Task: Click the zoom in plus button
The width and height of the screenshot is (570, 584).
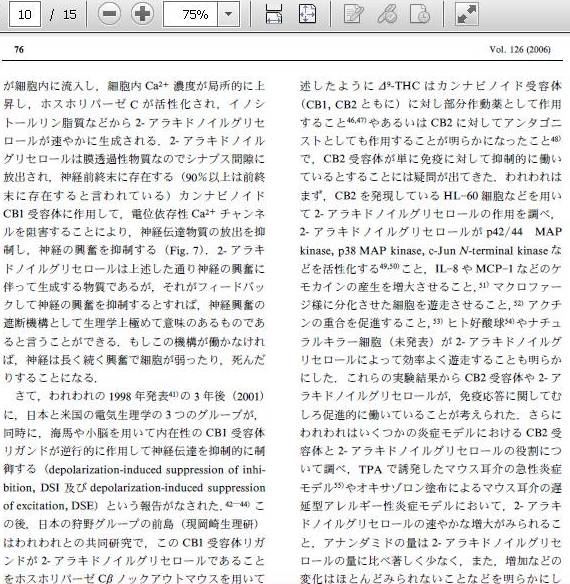Action: (142, 14)
